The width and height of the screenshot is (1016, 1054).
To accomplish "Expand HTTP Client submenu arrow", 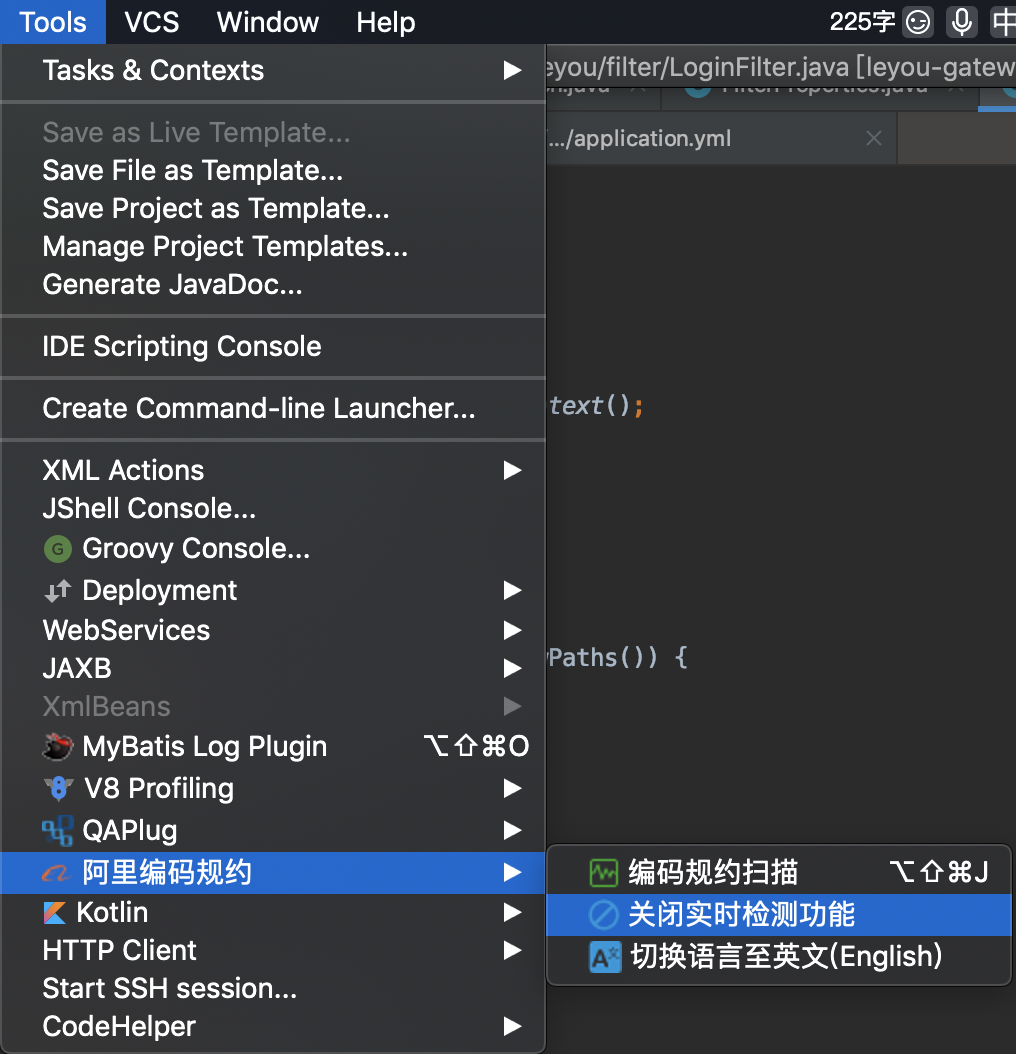I will pos(512,950).
